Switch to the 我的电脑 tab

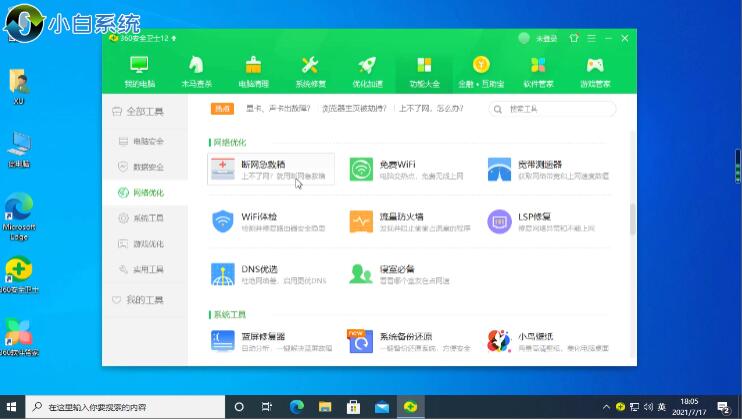(139, 71)
